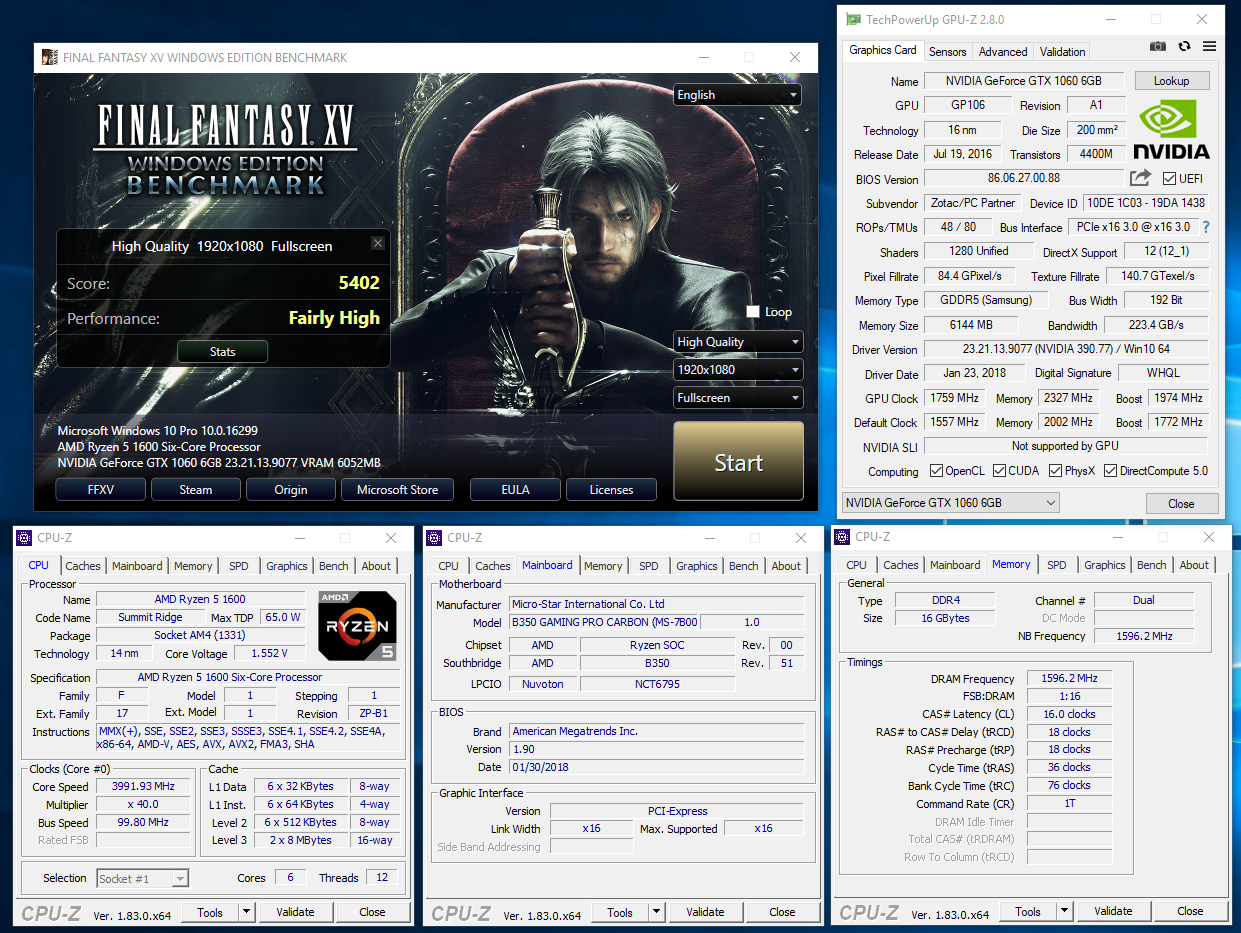This screenshot has height=933, width=1241.
Task: Toggle the PhysX checkbox
Action: click(1056, 471)
